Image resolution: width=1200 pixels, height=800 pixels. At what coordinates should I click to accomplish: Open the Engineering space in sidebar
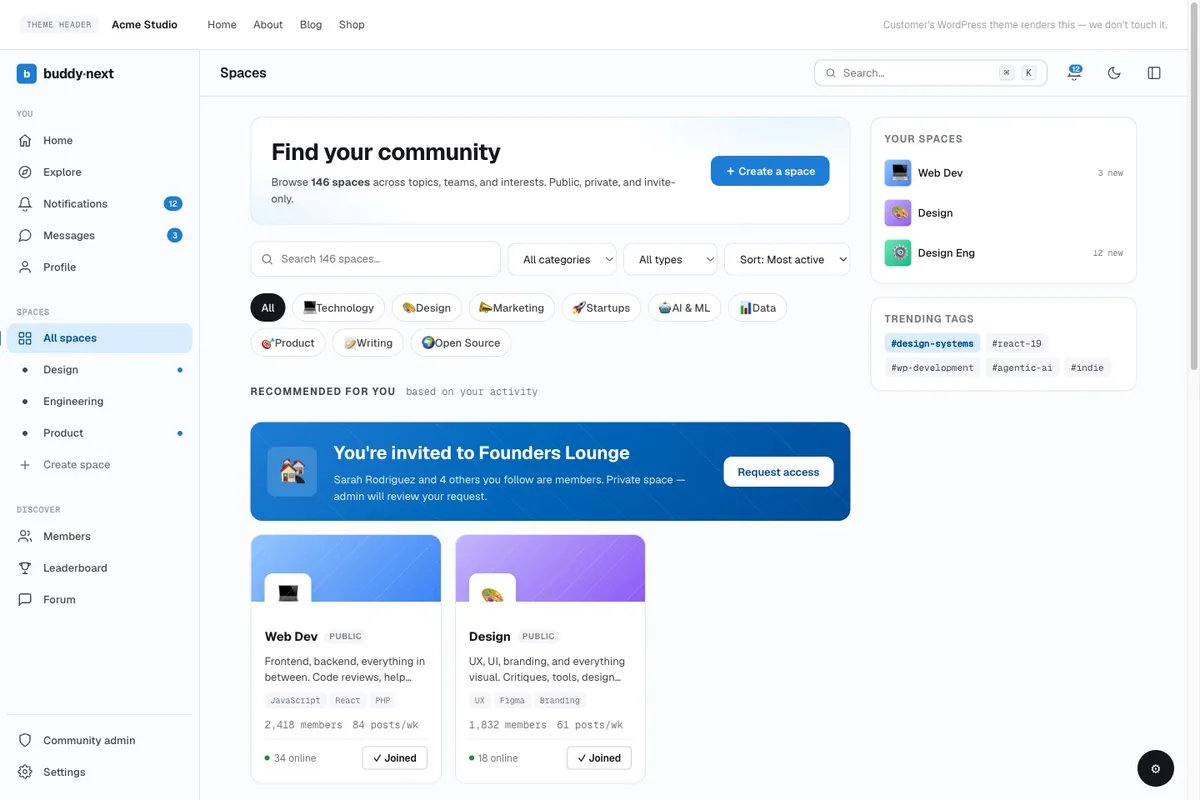[100, 401]
